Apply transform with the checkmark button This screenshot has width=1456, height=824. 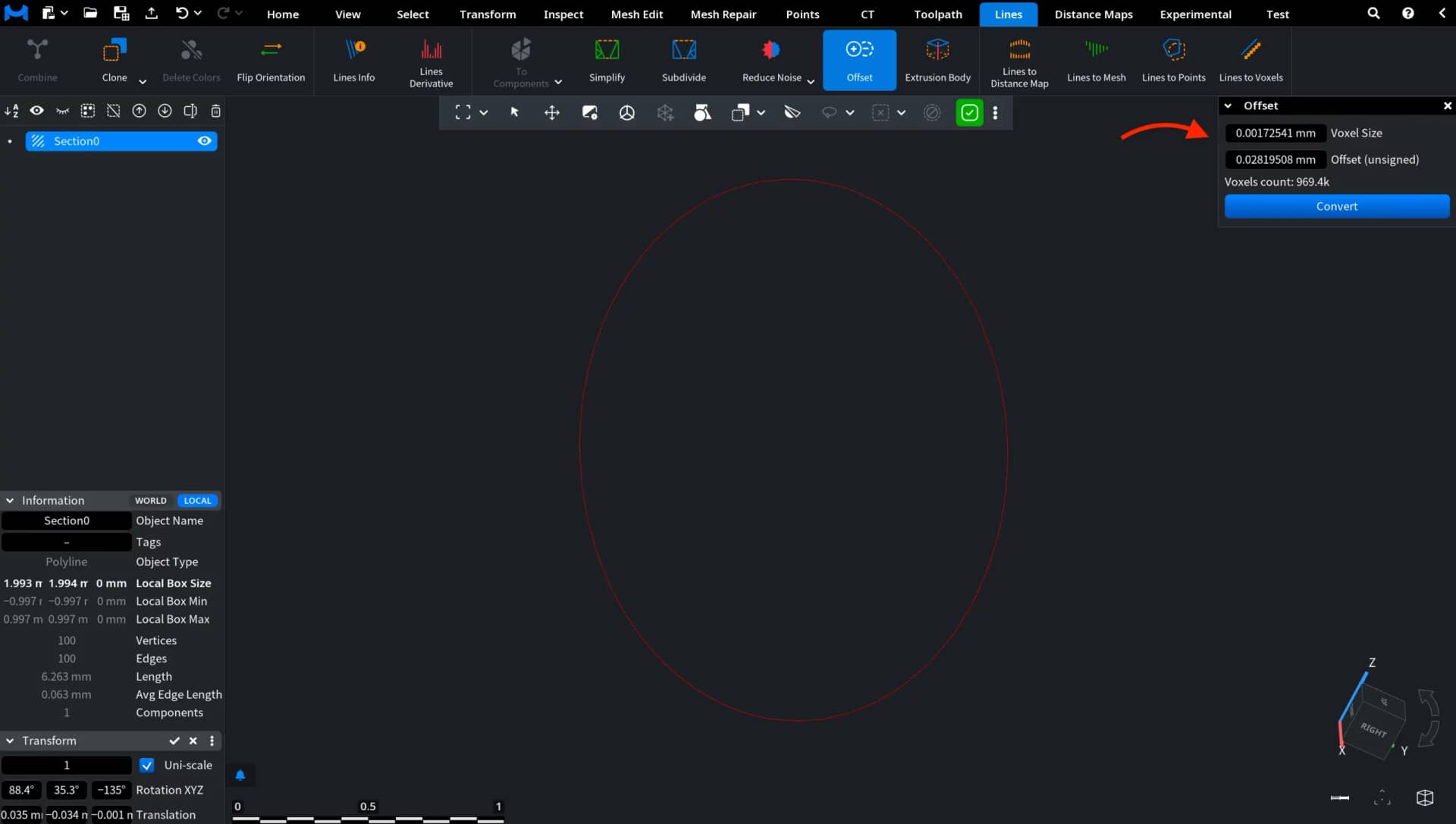[174, 741]
